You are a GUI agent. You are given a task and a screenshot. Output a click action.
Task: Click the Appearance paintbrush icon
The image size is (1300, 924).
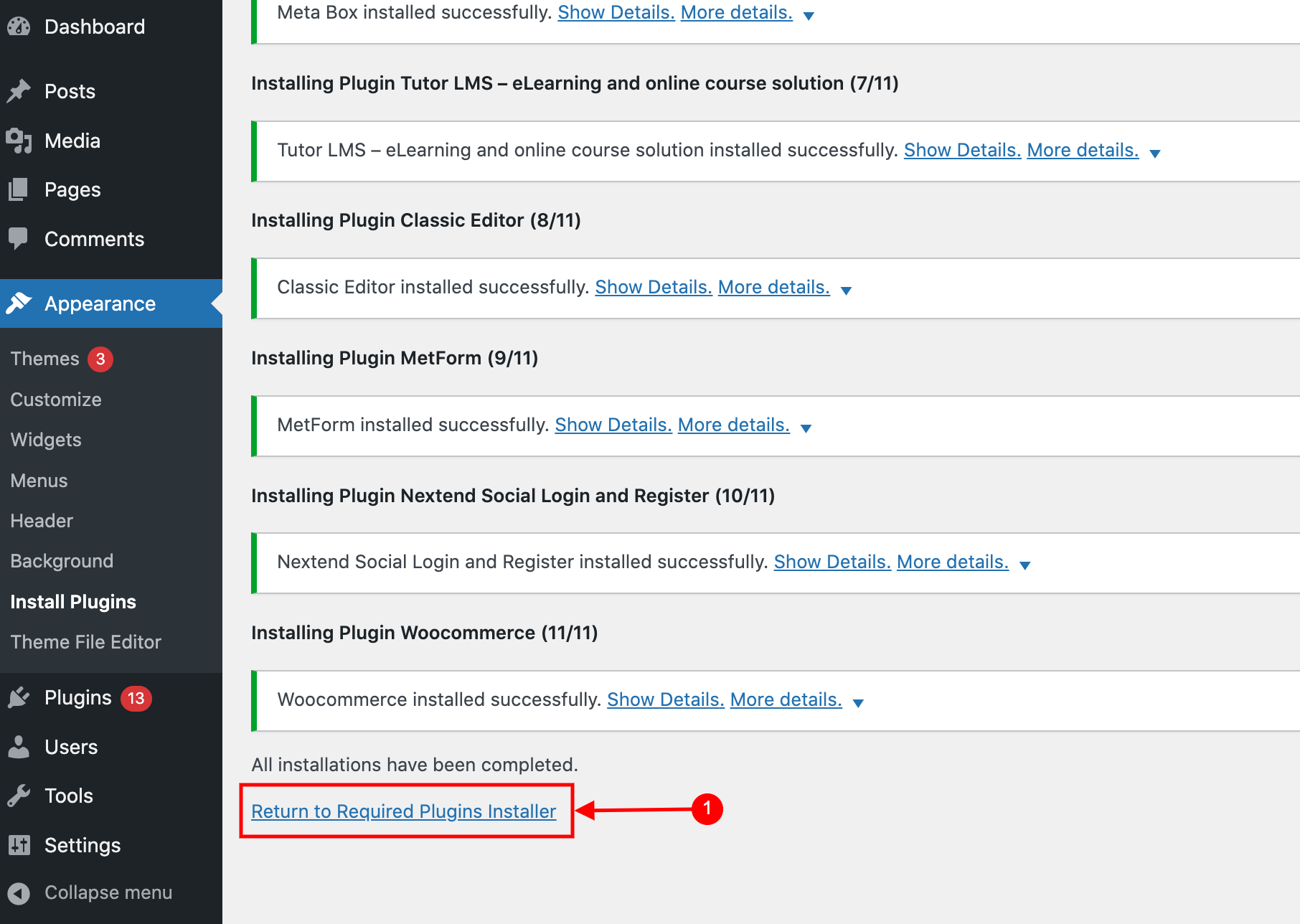click(19, 303)
